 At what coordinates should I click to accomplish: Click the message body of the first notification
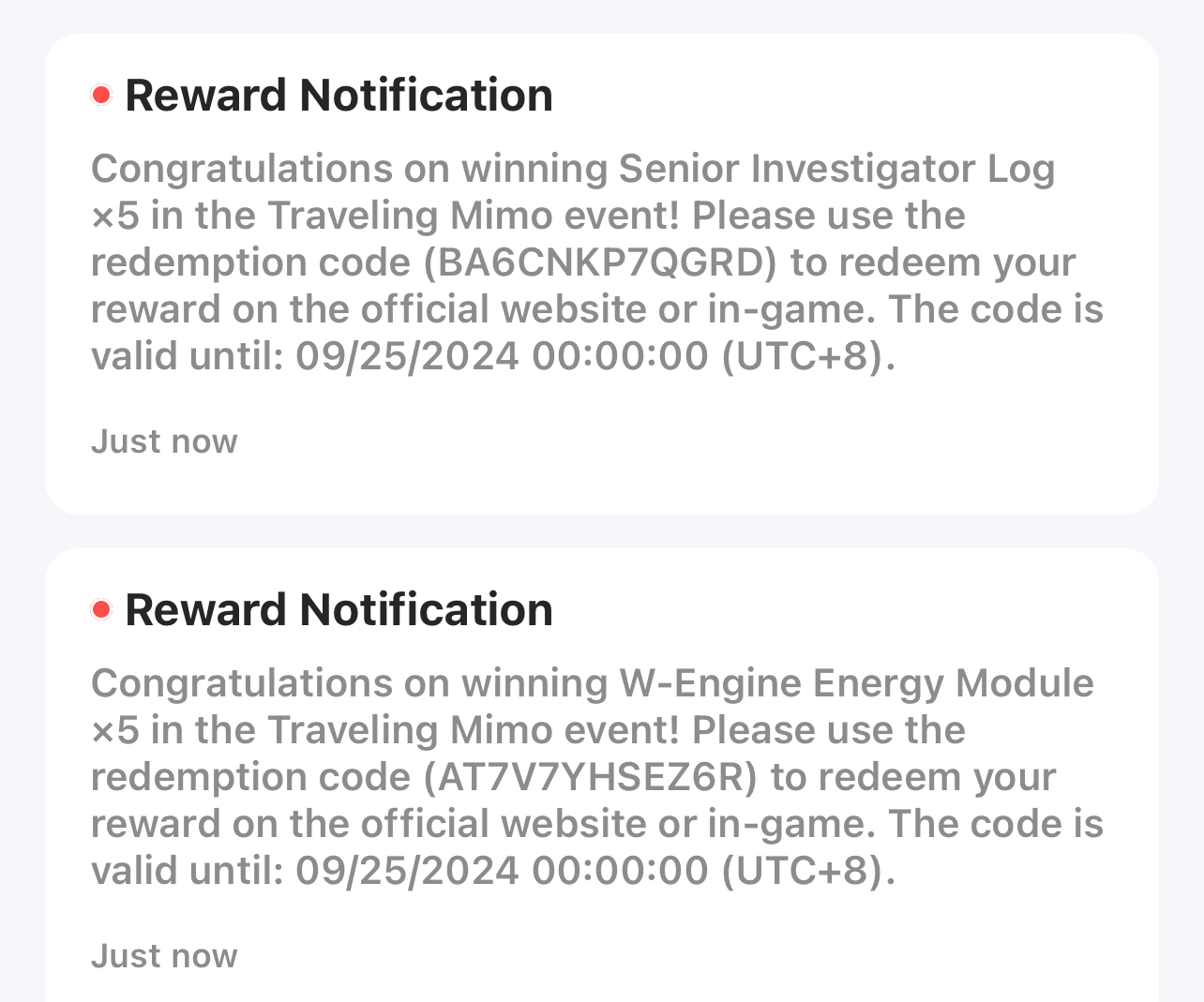point(597,262)
